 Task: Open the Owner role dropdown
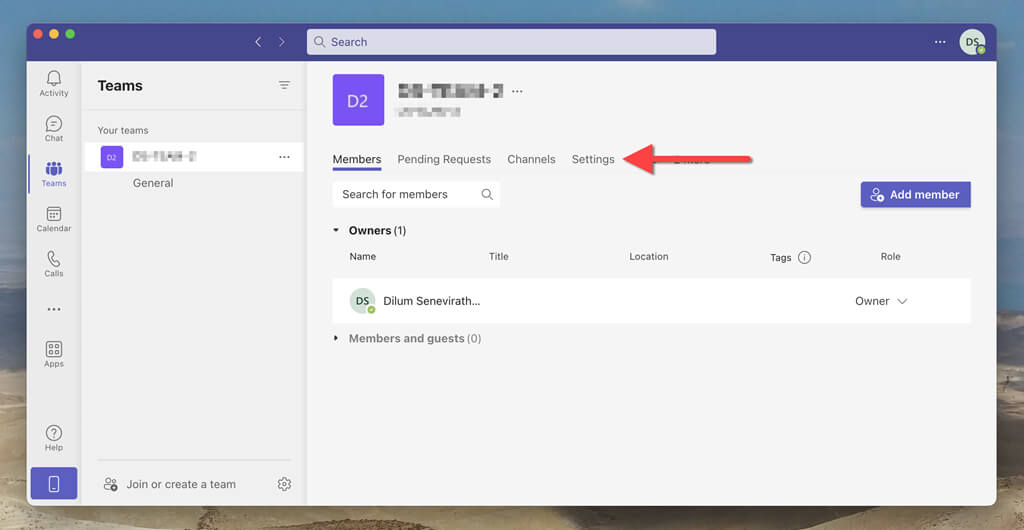pyautogui.click(x=881, y=301)
